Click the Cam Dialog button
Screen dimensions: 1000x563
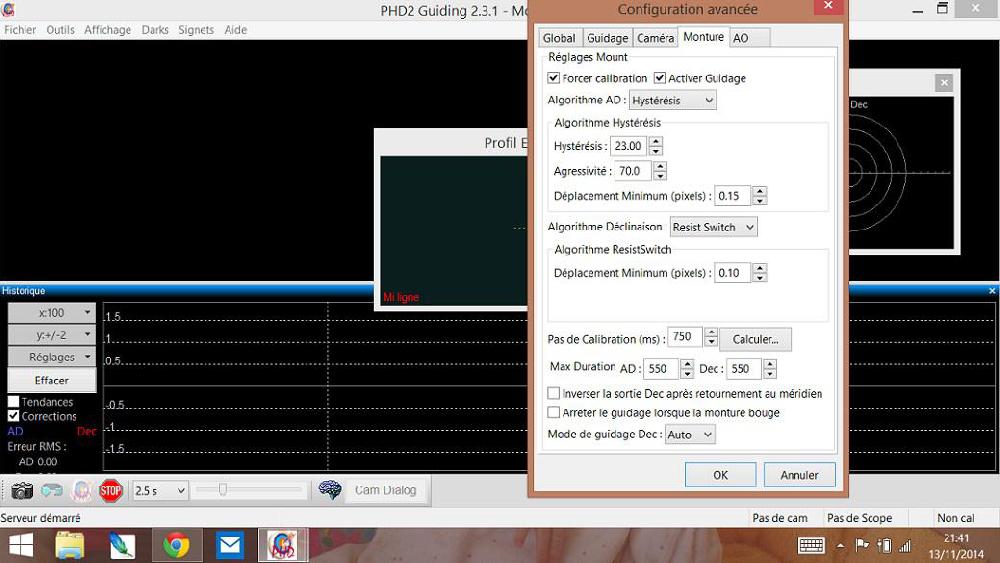click(385, 490)
